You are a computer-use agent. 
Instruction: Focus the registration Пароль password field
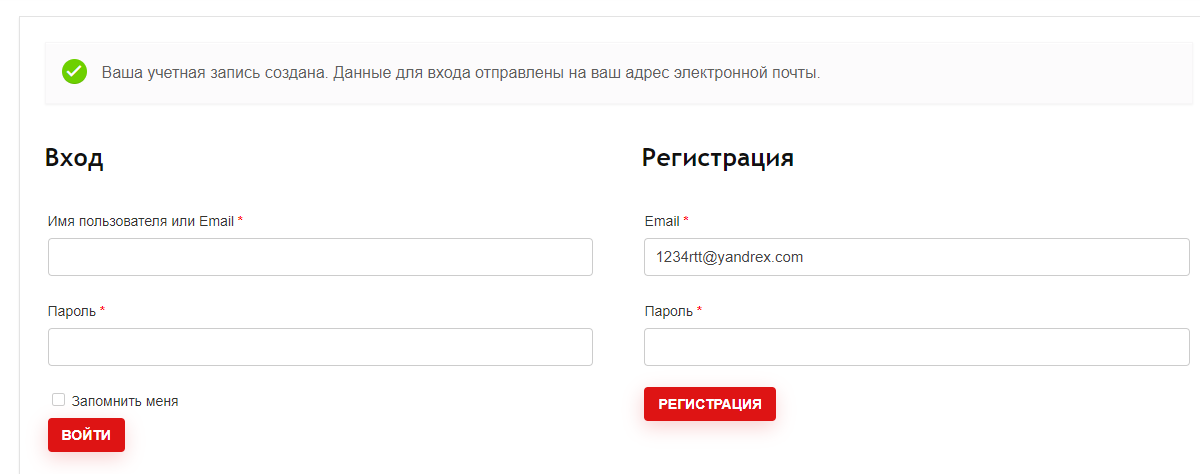[916, 347]
